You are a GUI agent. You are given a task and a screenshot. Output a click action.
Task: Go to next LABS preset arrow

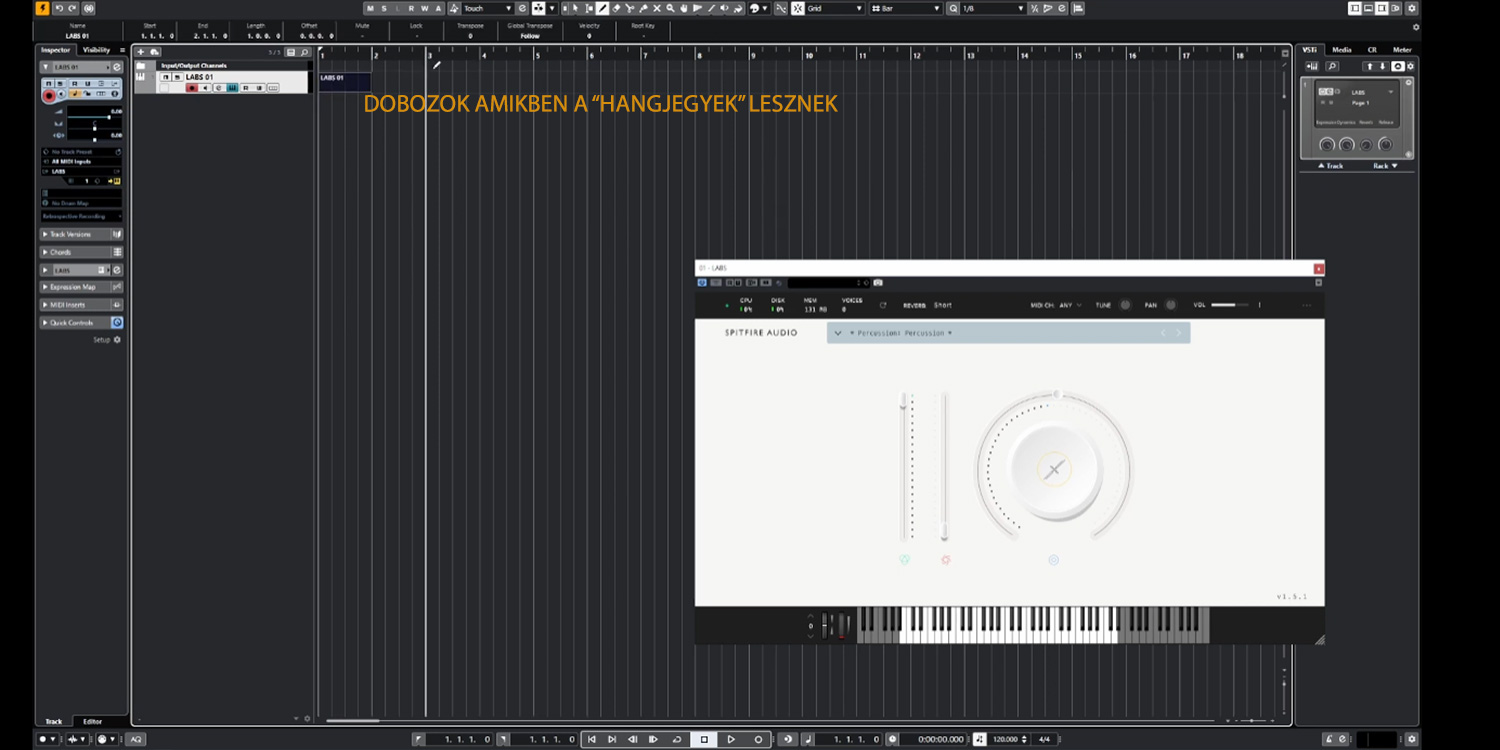[1178, 333]
